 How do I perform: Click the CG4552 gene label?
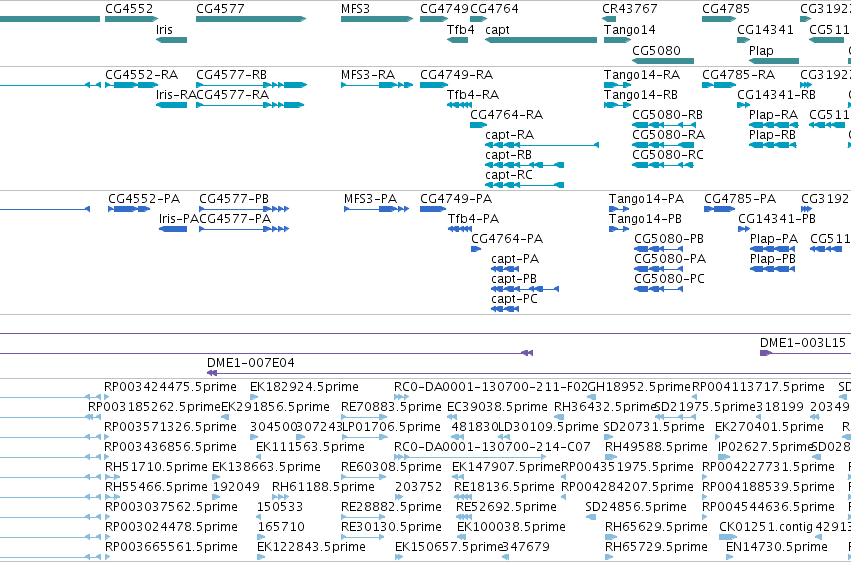[129, 9]
